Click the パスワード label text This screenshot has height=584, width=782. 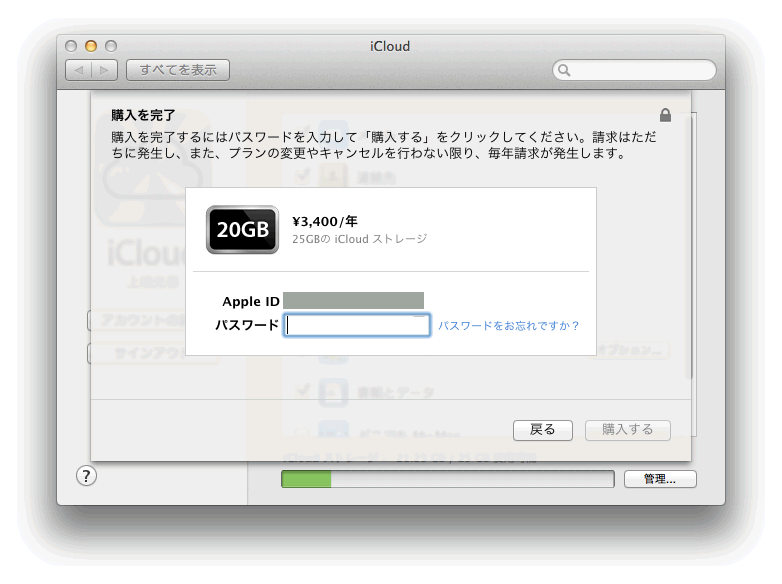point(247,325)
